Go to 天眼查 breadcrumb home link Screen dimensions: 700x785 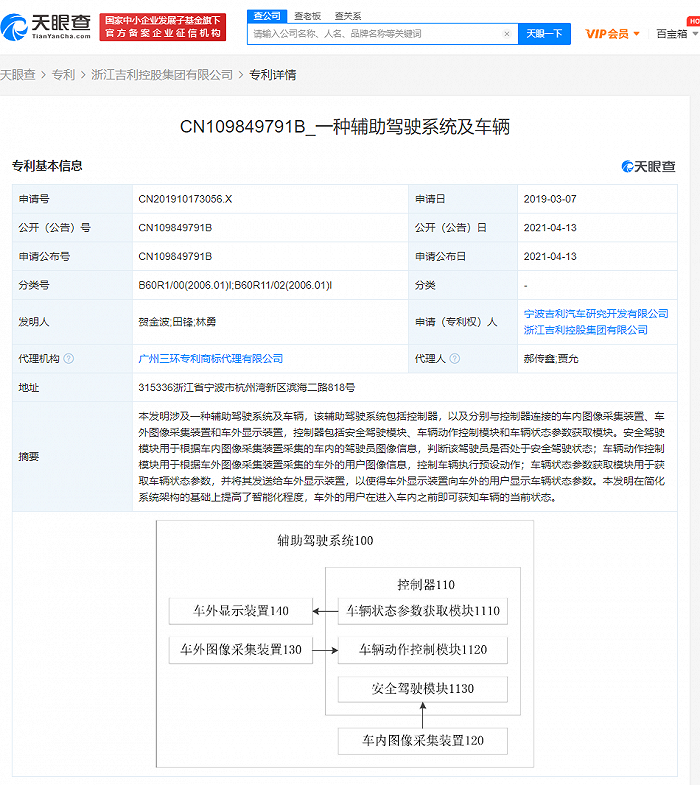click(x=18, y=75)
